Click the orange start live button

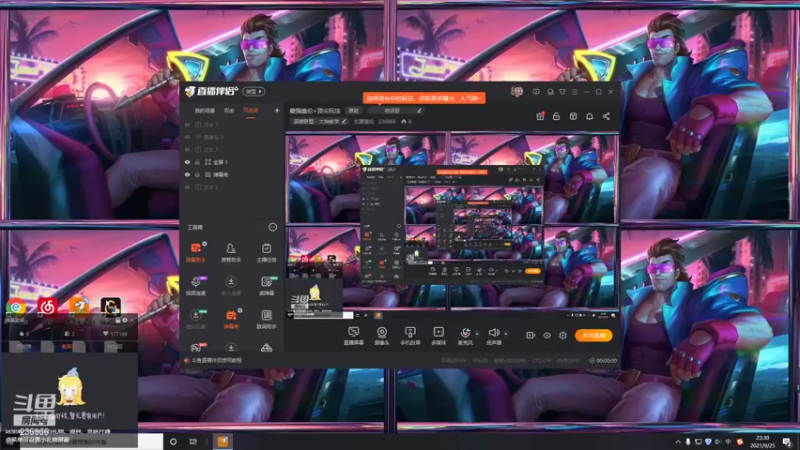click(x=593, y=335)
